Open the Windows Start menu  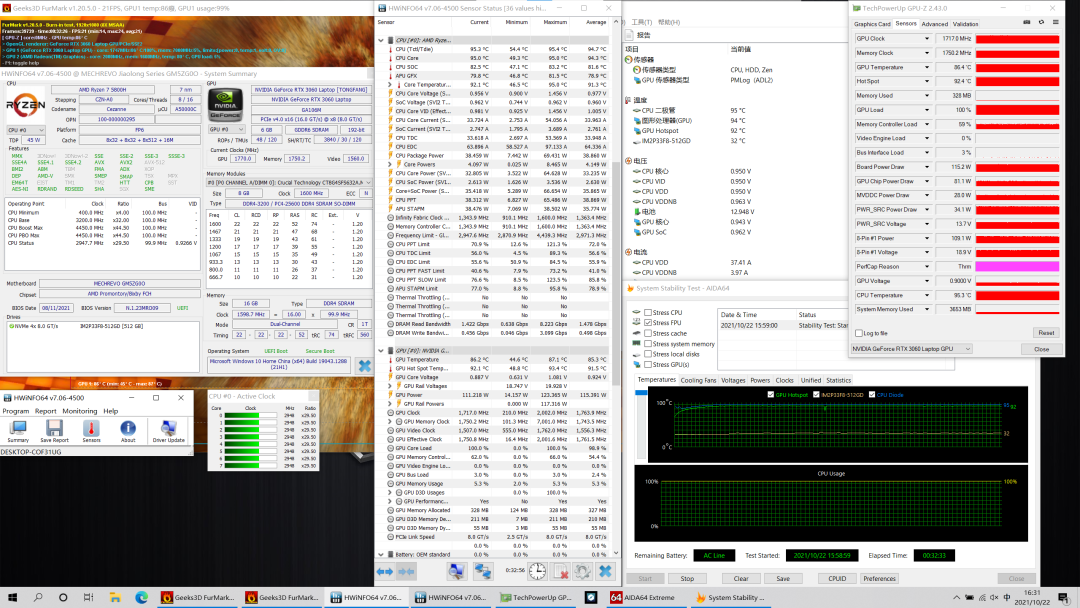12,598
